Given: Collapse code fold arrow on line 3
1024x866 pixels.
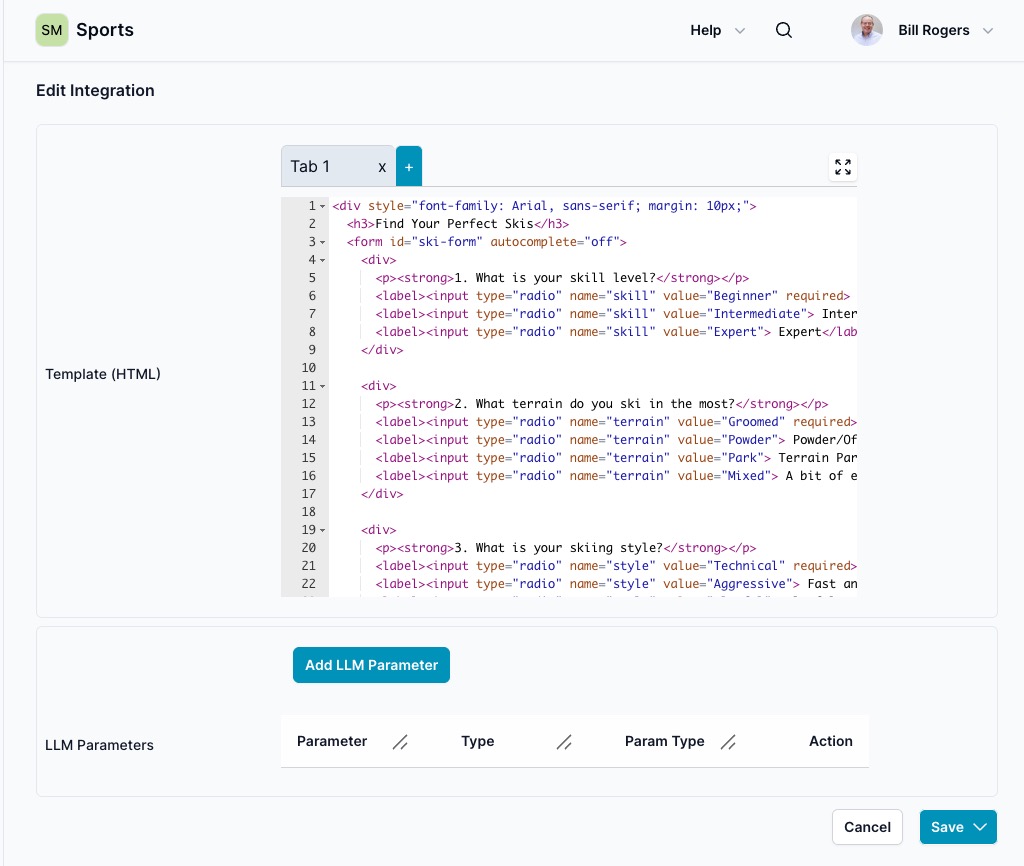Looking at the screenshot, I should tap(323, 242).
